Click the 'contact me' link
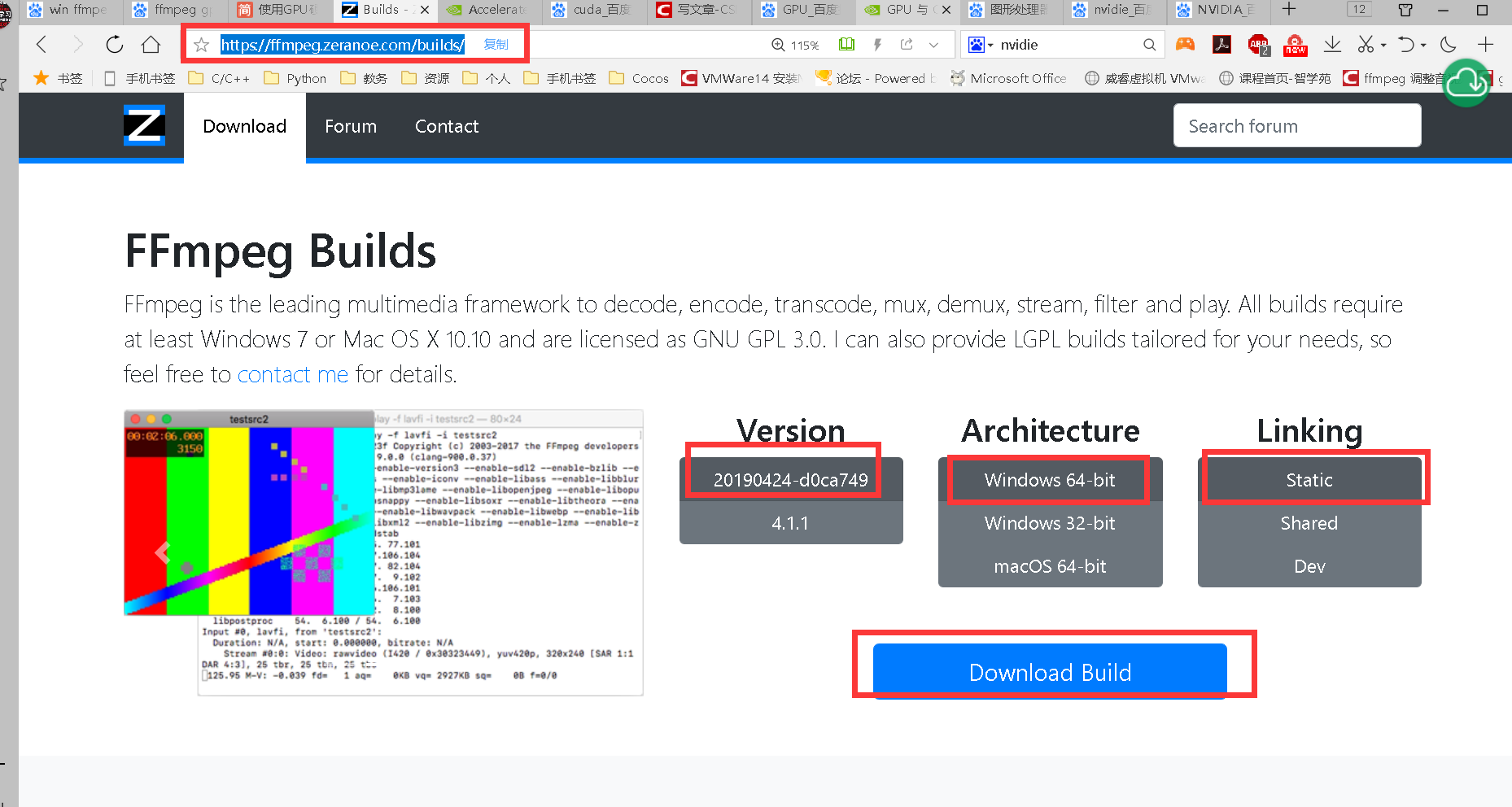Screen dimensions: 1512x807 293,374
